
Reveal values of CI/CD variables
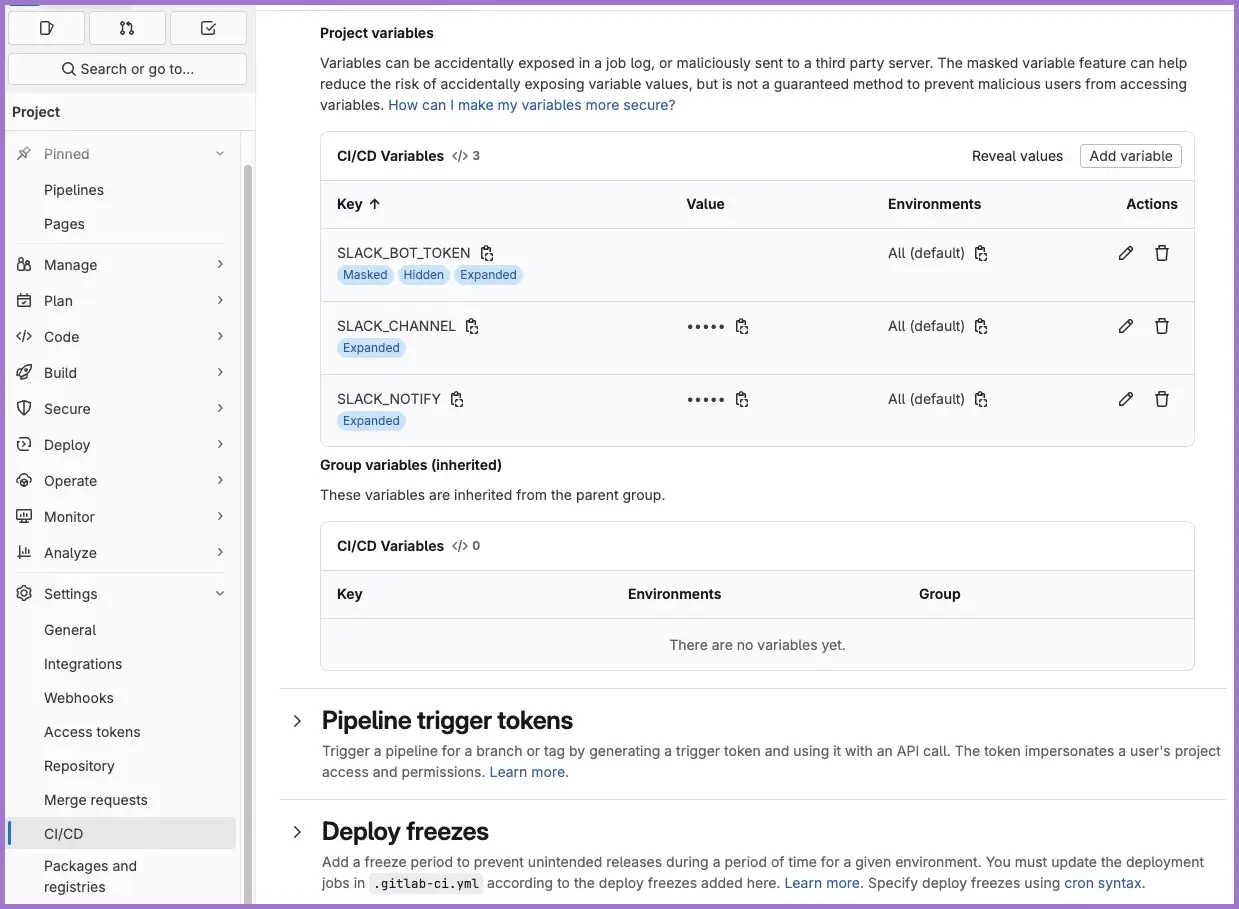click(1017, 156)
